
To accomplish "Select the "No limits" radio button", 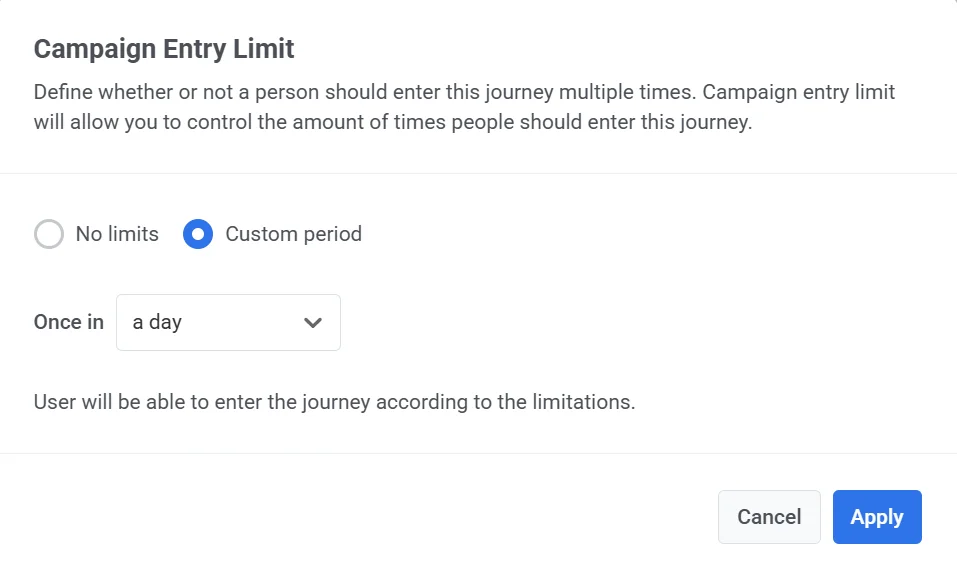I will pos(49,234).
